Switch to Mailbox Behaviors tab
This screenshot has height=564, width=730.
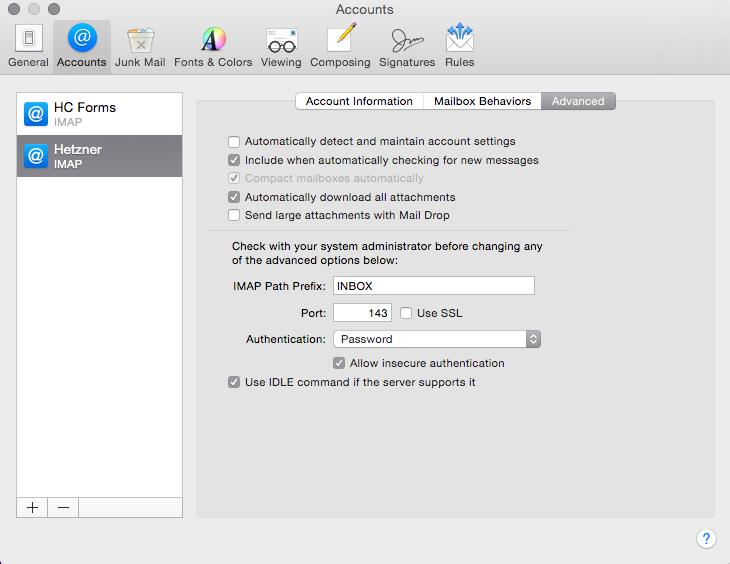coord(482,101)
